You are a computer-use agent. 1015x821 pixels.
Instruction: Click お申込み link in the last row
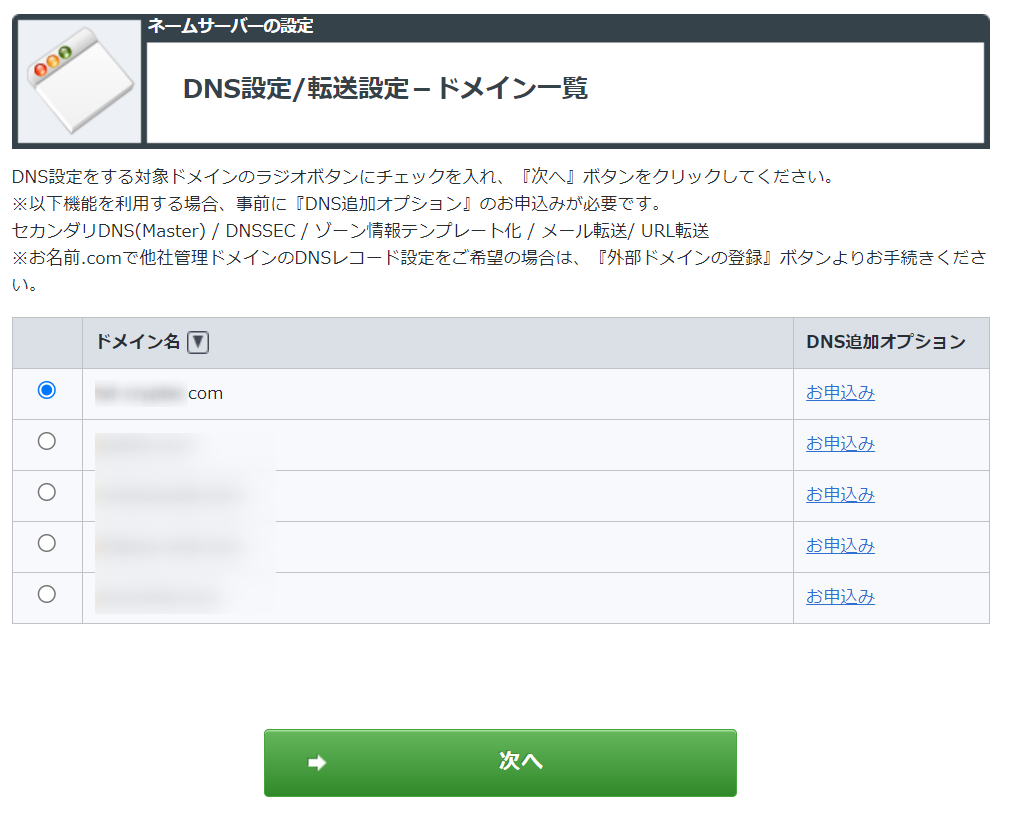tap(840, 597)
